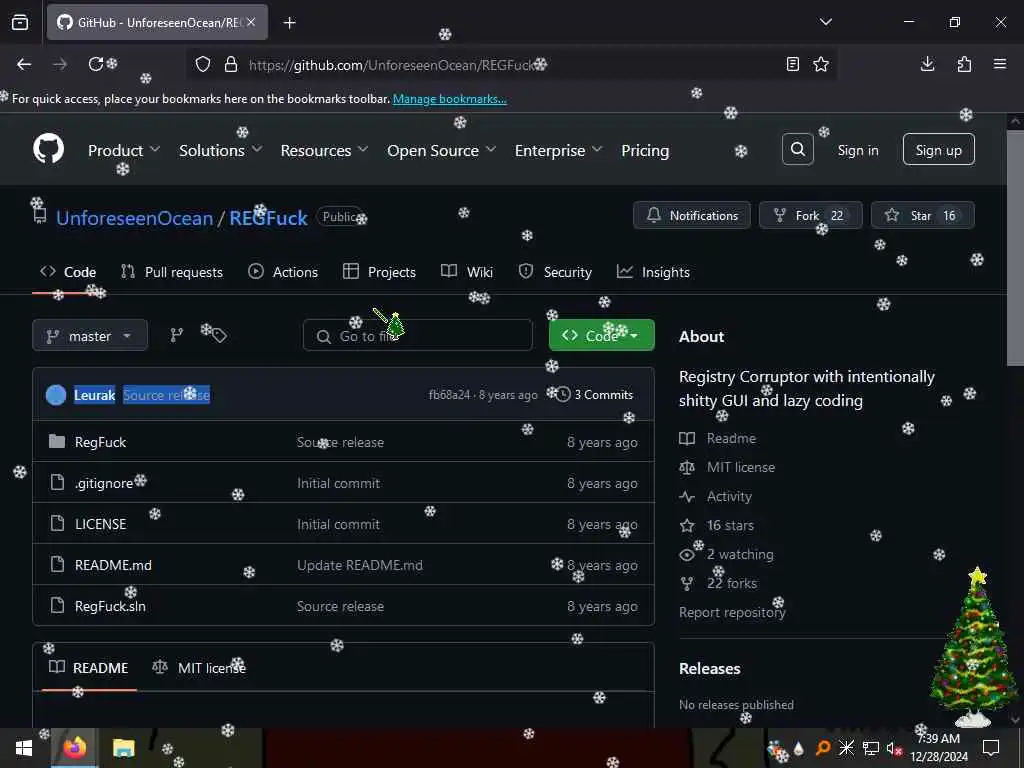The width and height of the screenshot is (1024, 768).
Task: Go to the Security tab
Action: 555,272
